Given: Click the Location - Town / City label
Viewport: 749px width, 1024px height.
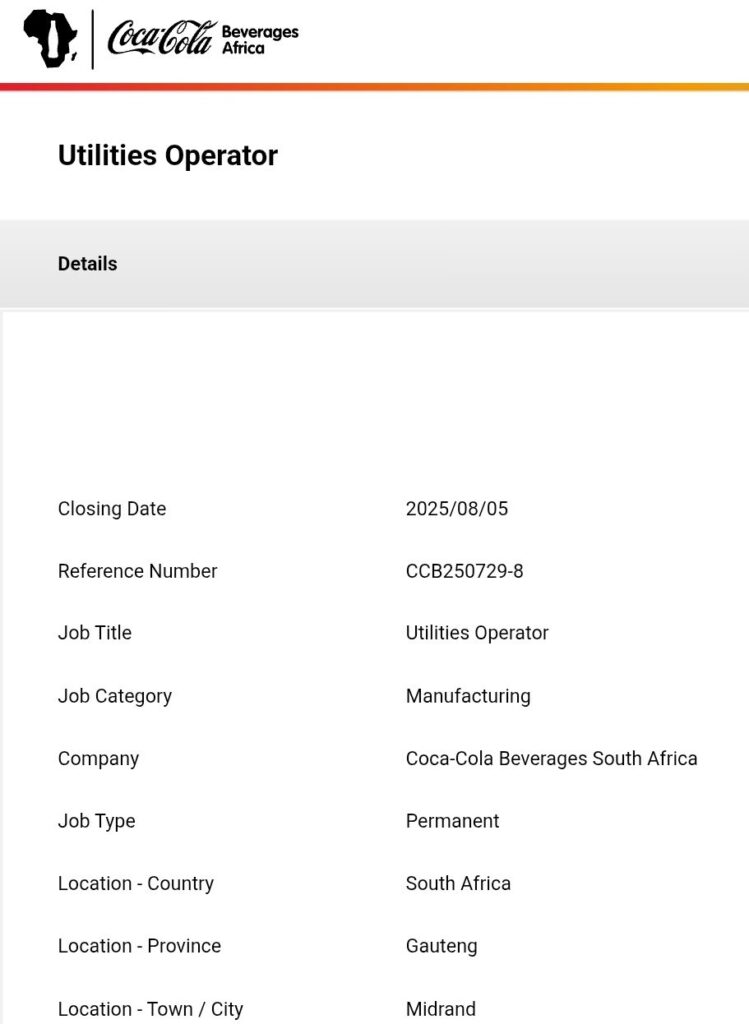Looking at the screenshot, I should click(x=150, y=1009).
